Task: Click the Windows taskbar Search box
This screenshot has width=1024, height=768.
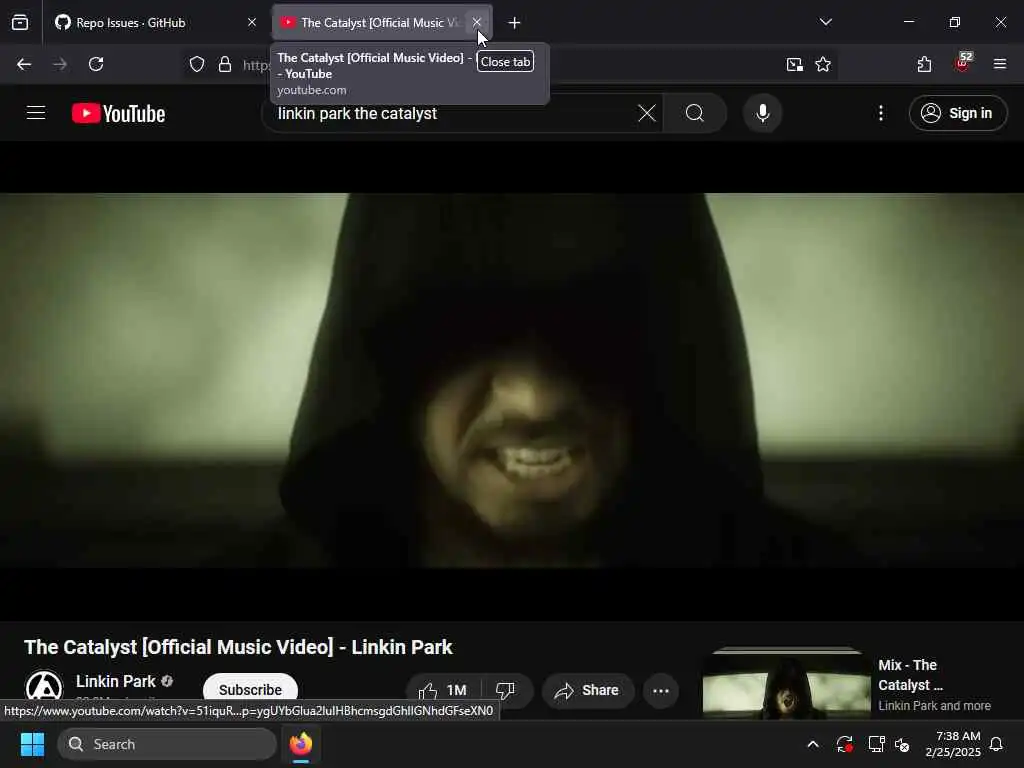Action: tap(167, 744)
